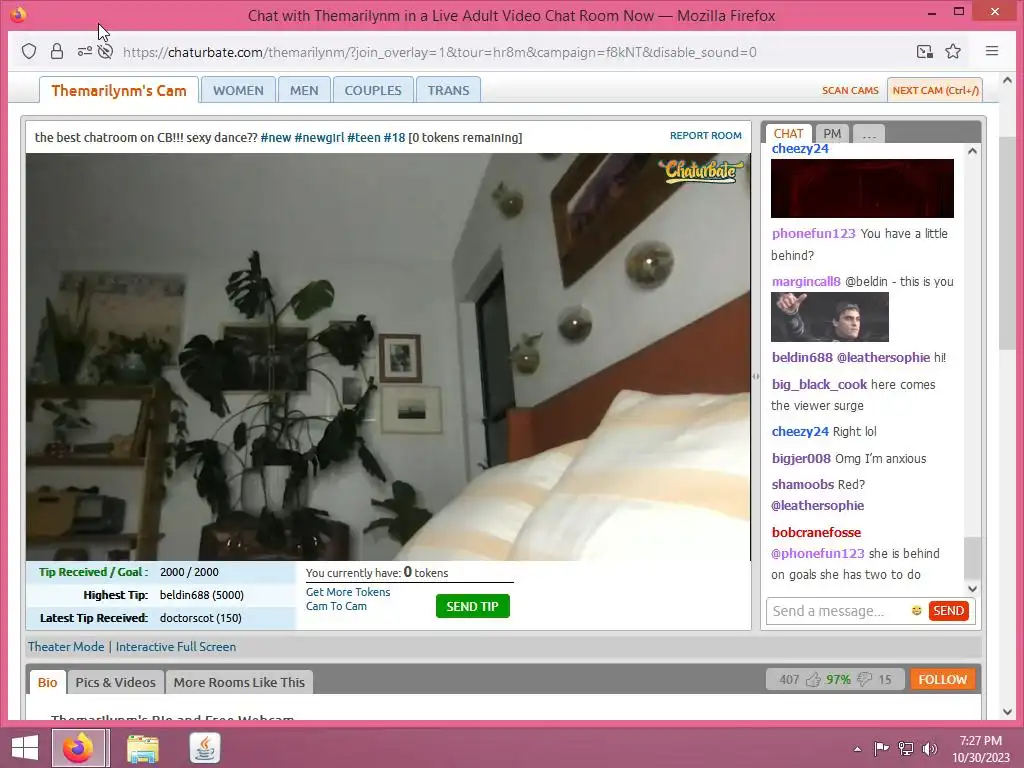Image resolution: width=1024 pixels, height=768 pixels.
Task: Open More Rooms Like This tab
Action: point(239,682)
